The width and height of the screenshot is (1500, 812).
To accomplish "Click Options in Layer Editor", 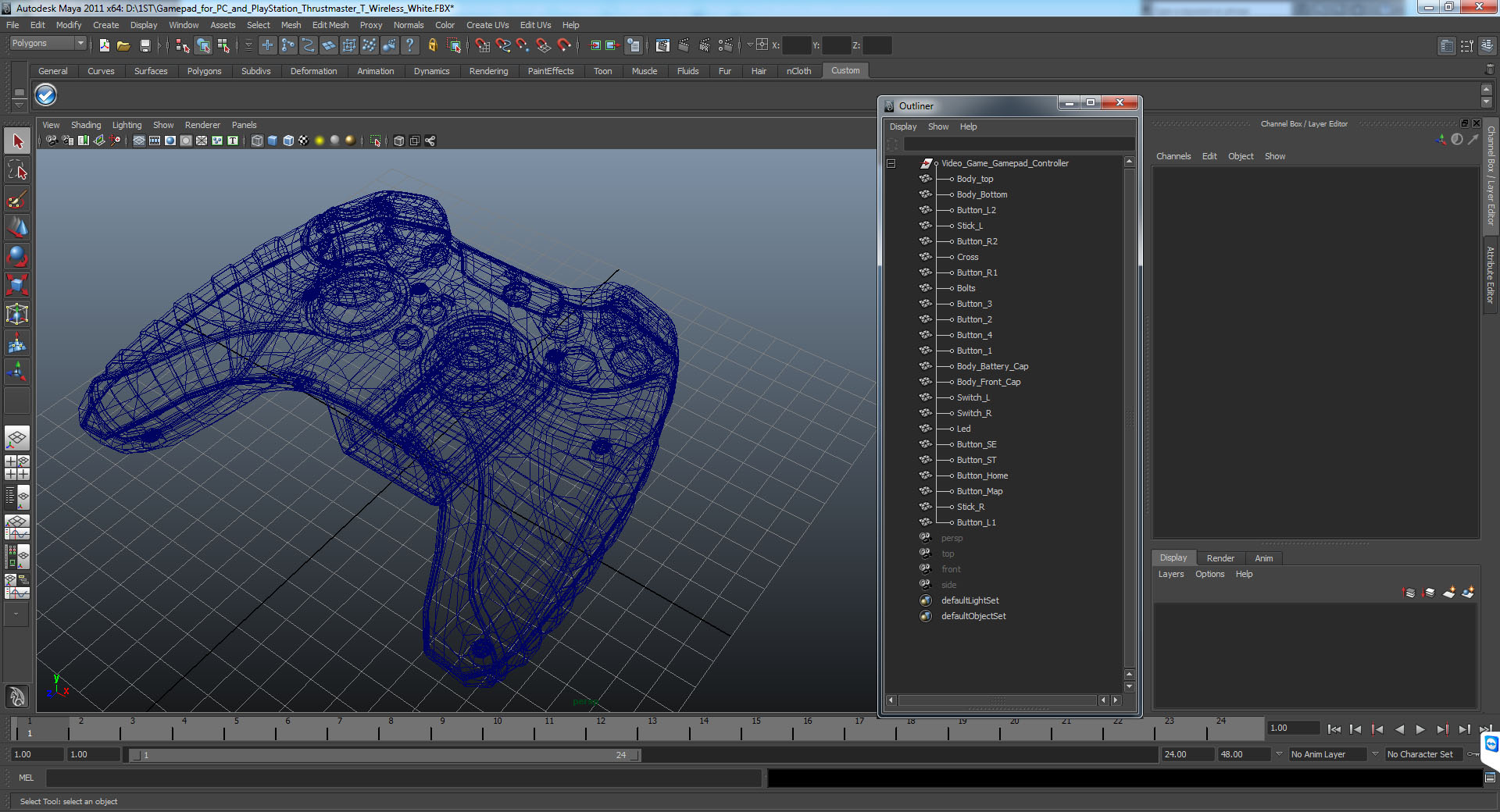I will click(1209, 574).
